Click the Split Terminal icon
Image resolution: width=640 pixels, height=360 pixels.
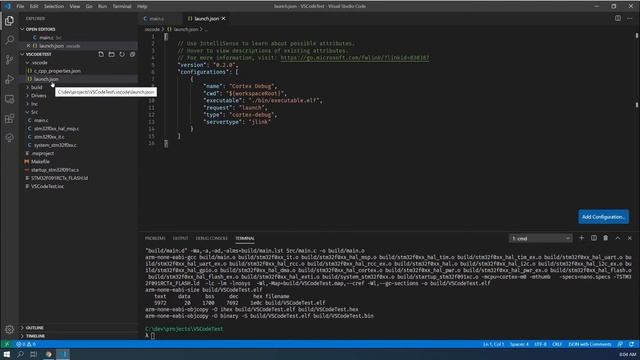point(594,238)
